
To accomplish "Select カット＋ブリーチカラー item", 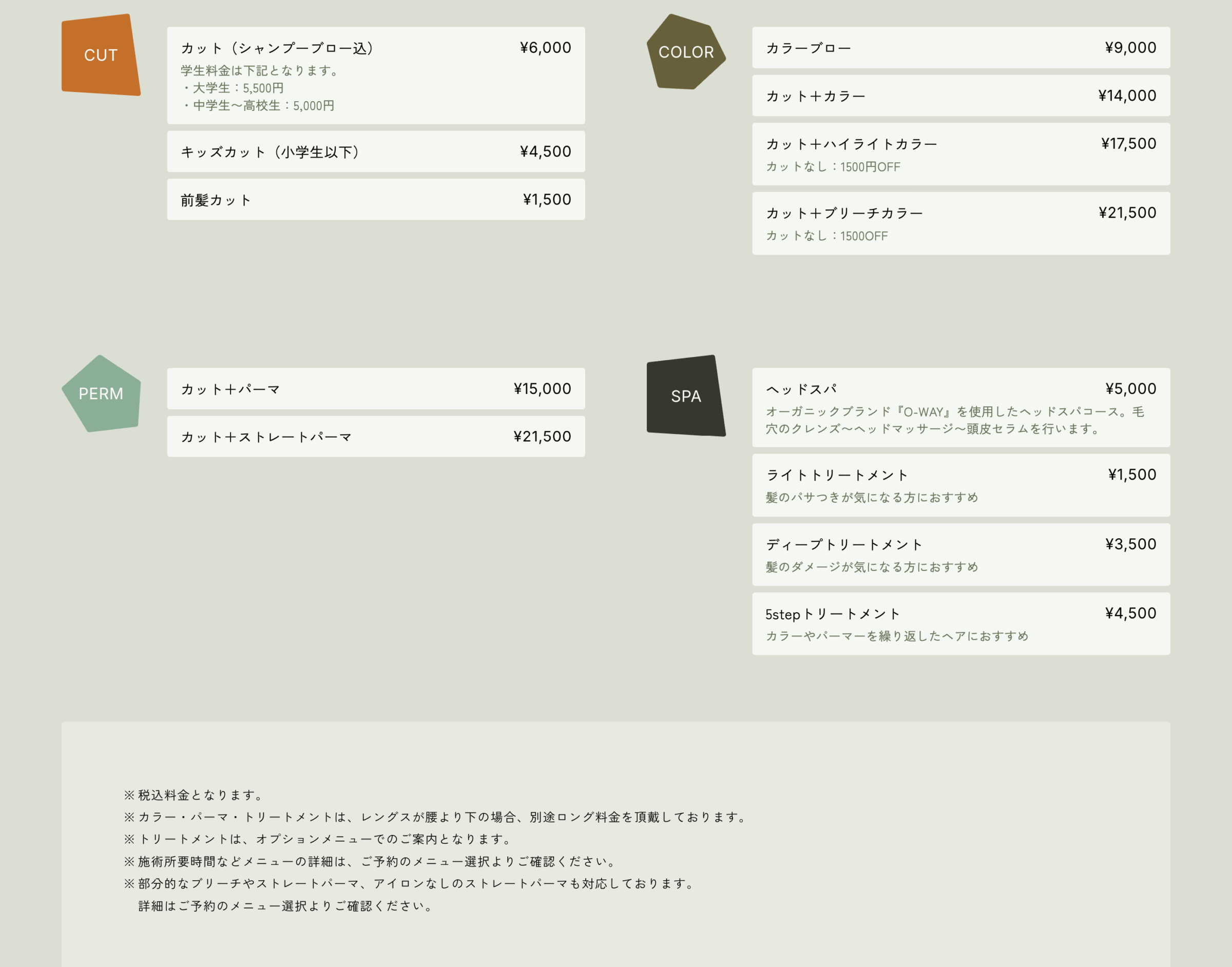I will point(961,223).
